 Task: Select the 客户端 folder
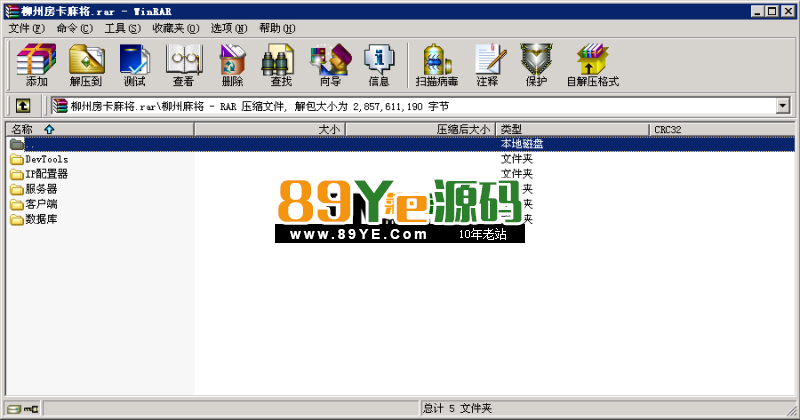34,204
